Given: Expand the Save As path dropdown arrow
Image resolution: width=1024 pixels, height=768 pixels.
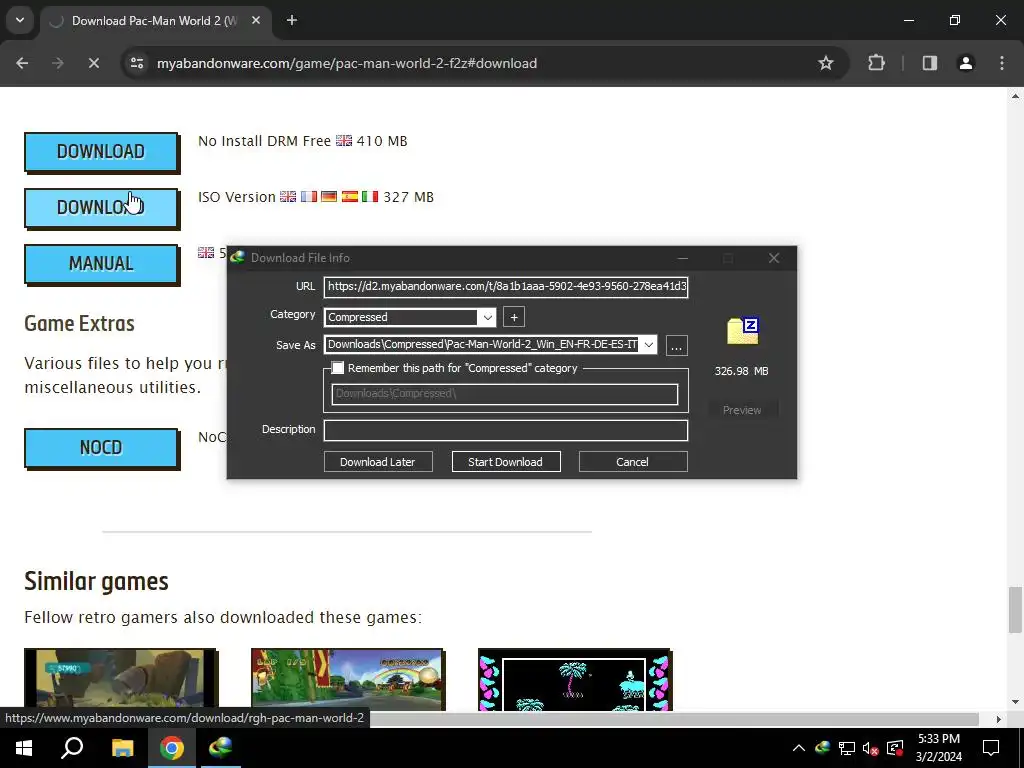Looking at the screenshot, I should 648,345.
